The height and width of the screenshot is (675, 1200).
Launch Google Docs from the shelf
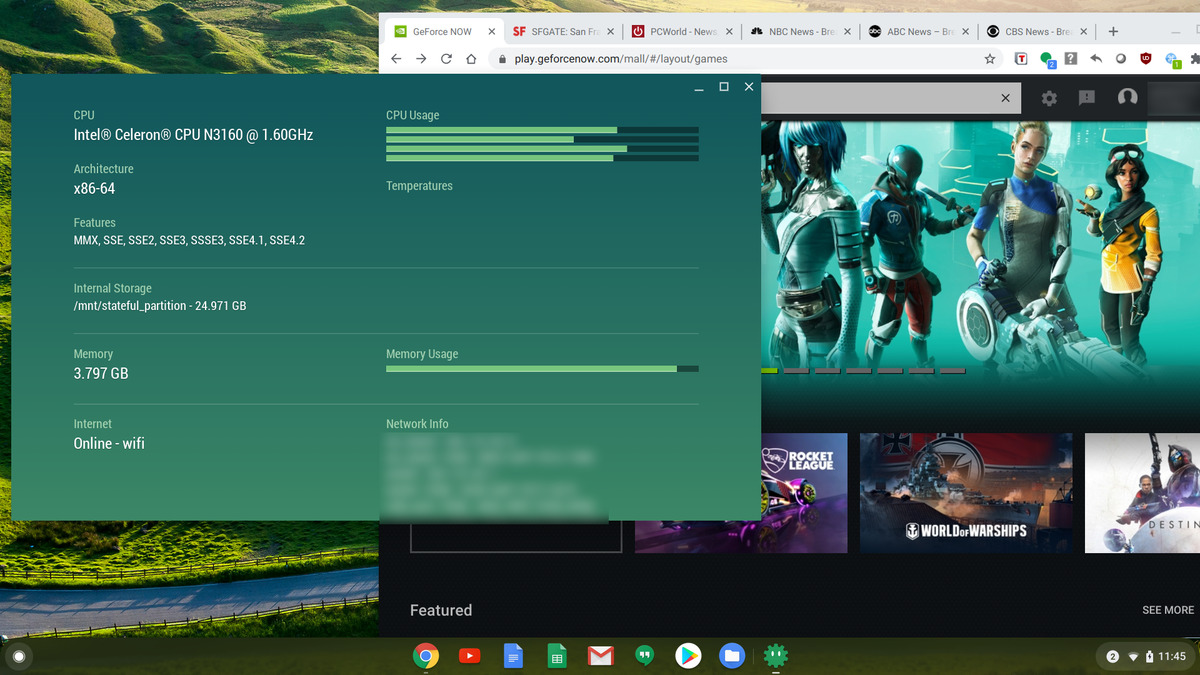coord(513,656)
